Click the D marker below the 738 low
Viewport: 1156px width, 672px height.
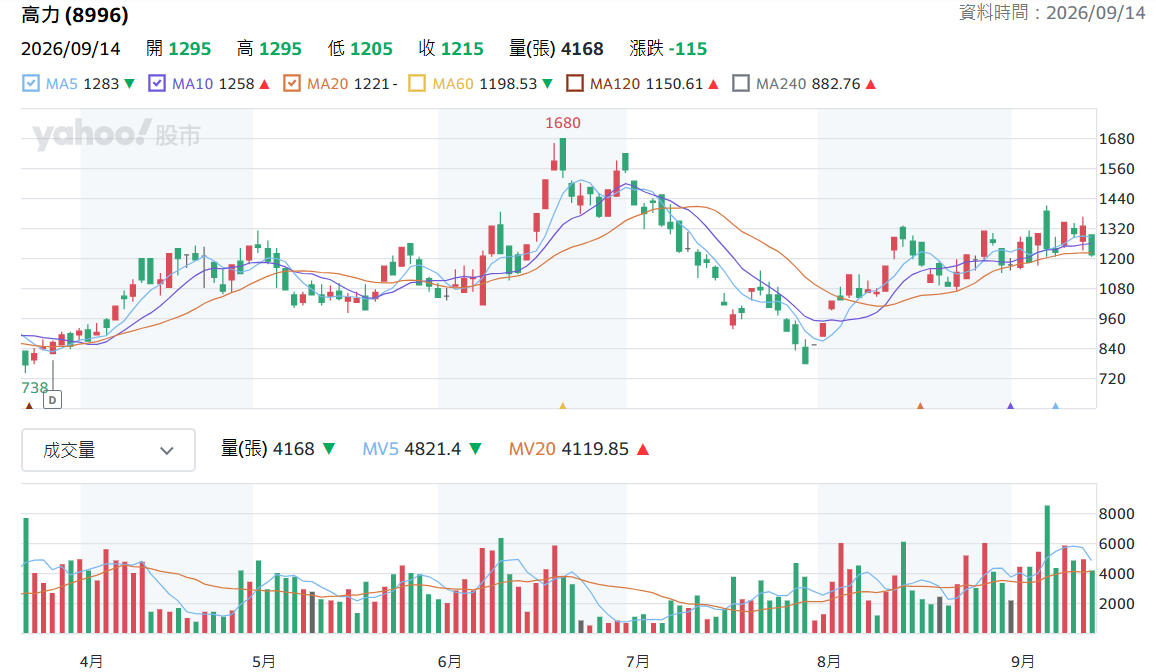(52, 400)
